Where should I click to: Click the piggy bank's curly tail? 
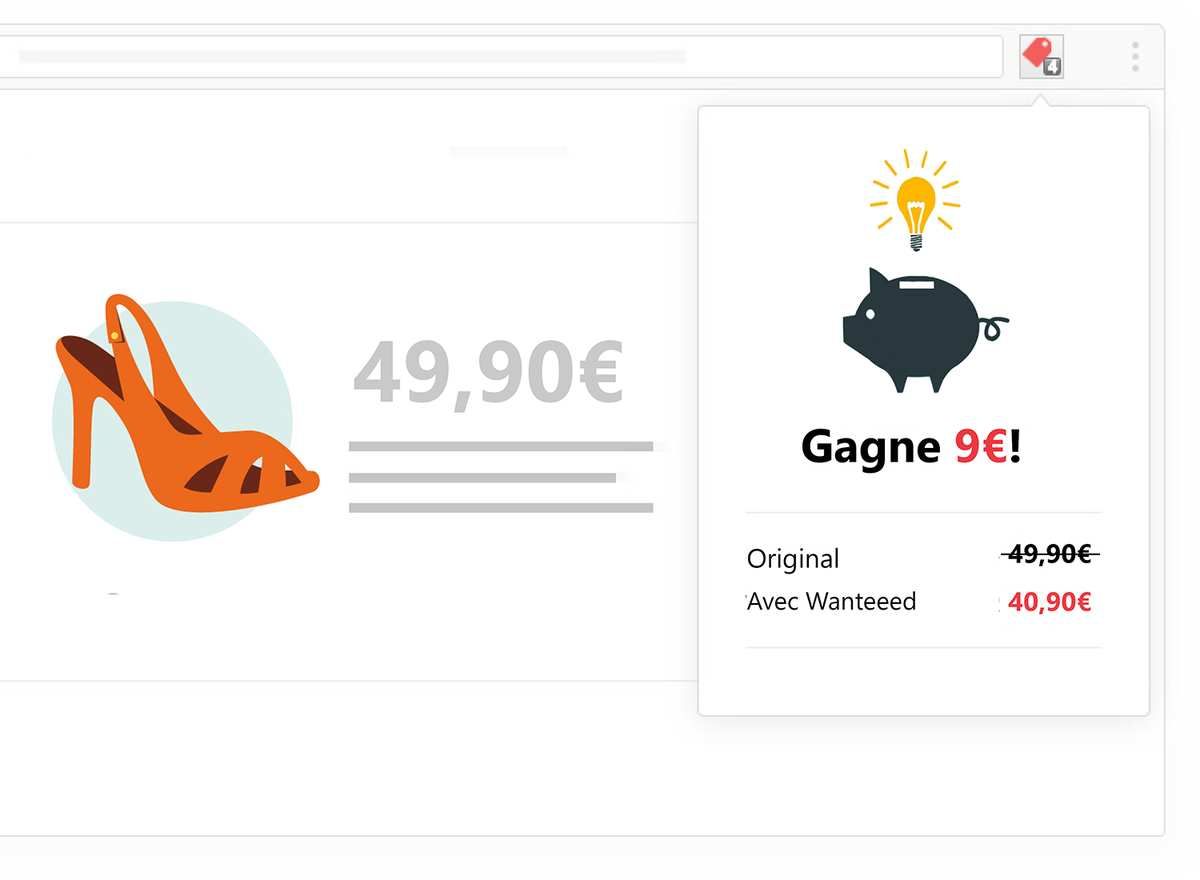coord(993,328)
